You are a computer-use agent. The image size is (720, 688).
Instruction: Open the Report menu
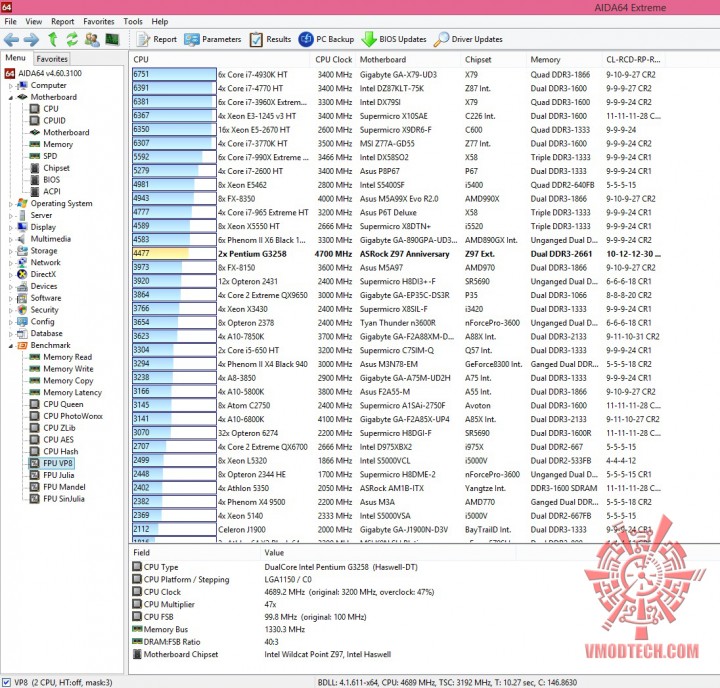coord(62,22)
